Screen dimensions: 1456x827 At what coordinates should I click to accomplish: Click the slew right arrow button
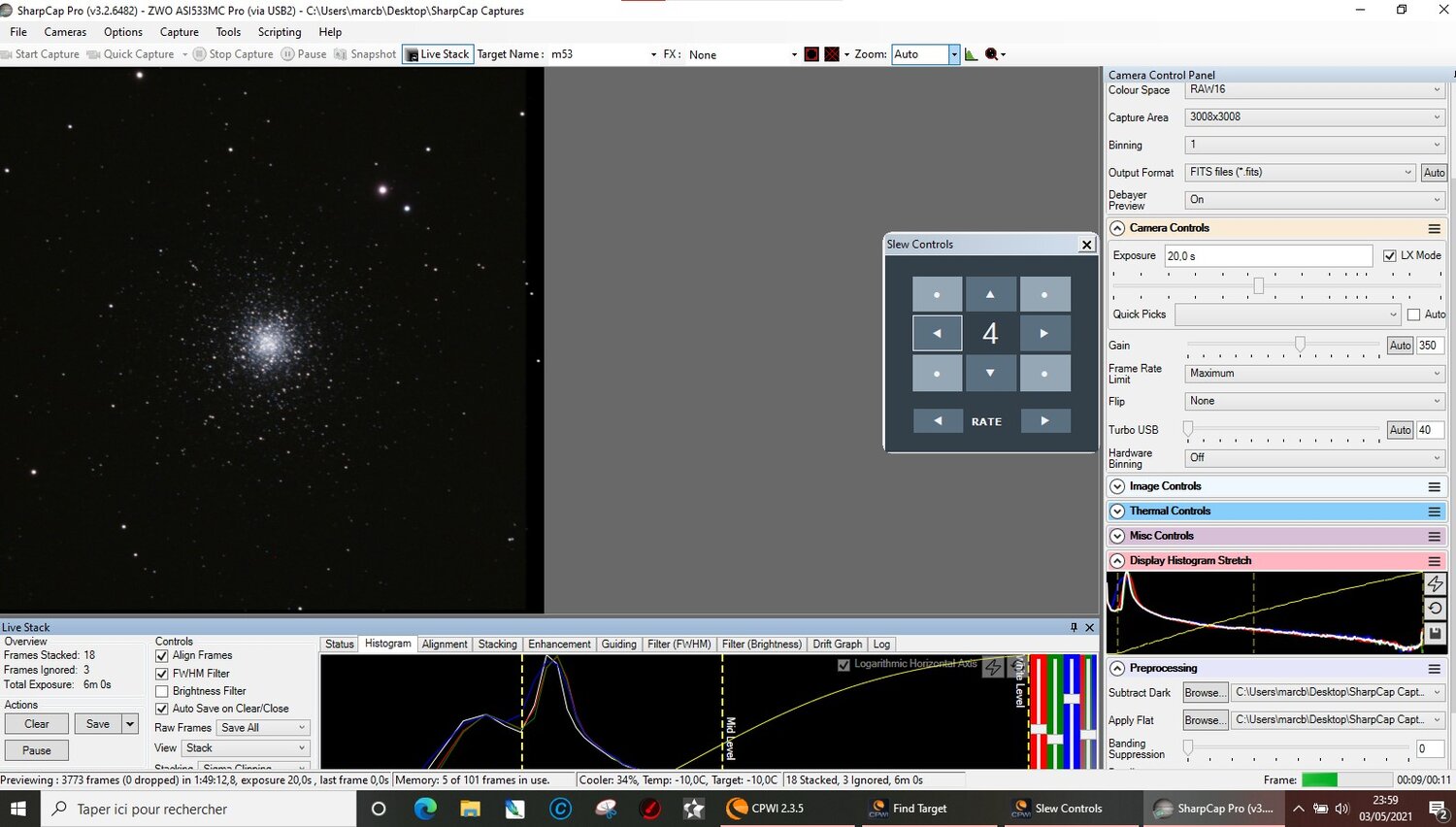click(x=1044, y=333)
